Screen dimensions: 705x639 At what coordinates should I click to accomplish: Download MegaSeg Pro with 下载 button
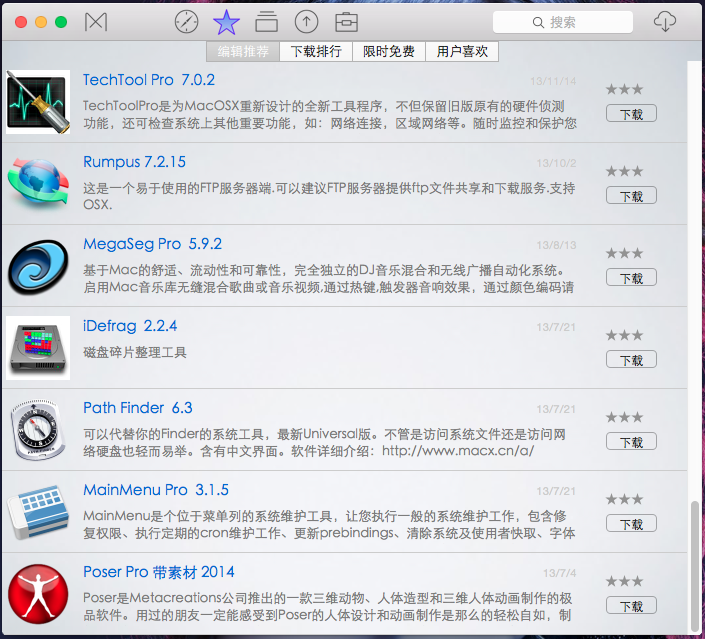point(631,277)
